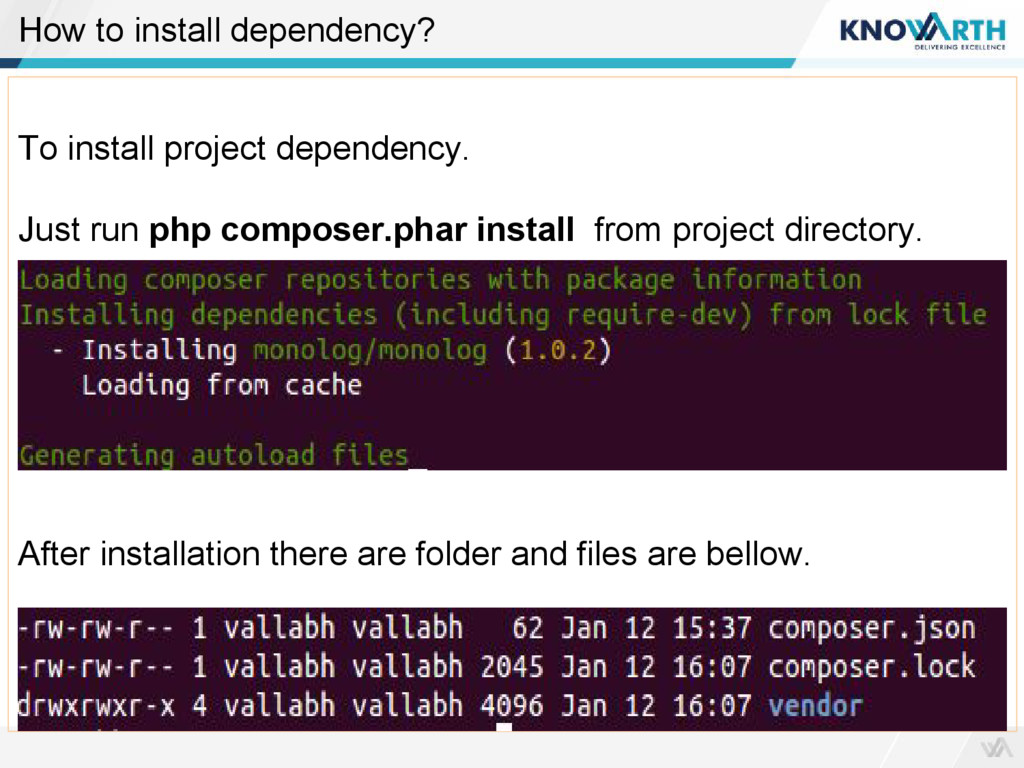Screen dimensions: 1024x768
Task: Click the blue vendor directory name
Action: pyautogui.click(x=815, y=706)
